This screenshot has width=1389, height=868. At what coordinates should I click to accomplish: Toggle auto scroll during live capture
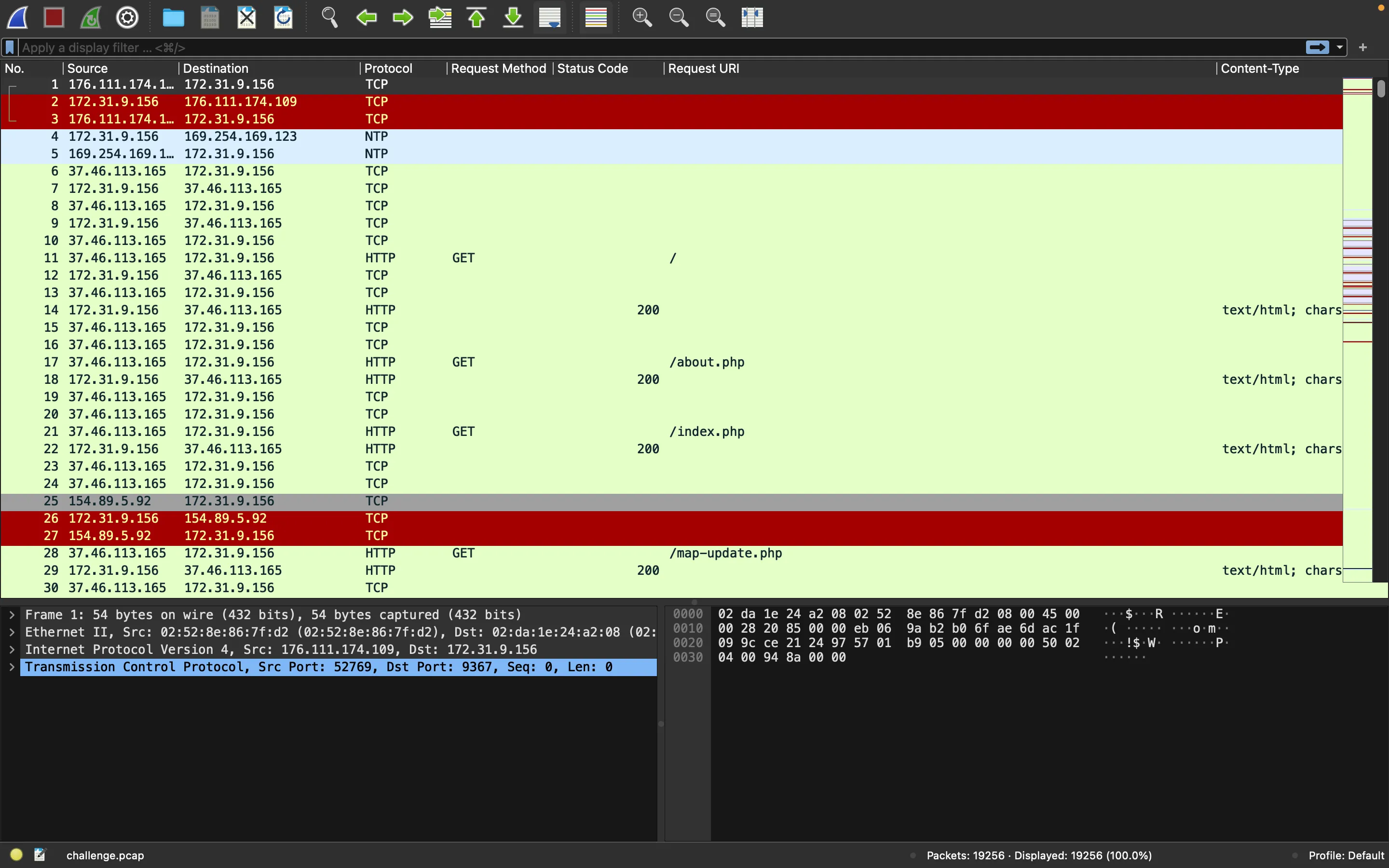click(550, 17)
